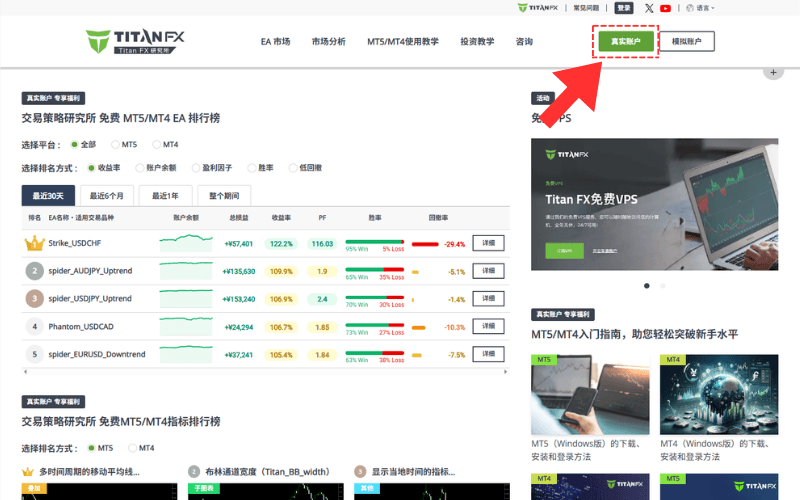Switch to 整个期间 tab

224,196
